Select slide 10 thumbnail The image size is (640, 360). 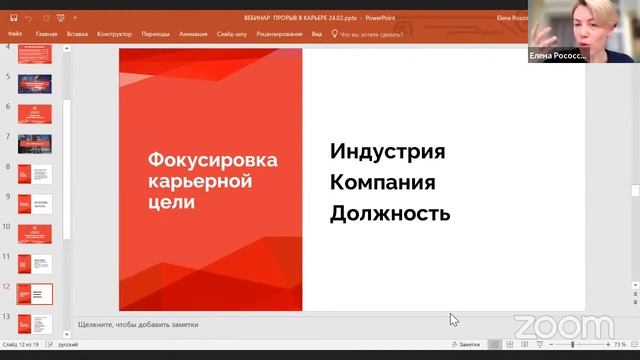point(35,234)
